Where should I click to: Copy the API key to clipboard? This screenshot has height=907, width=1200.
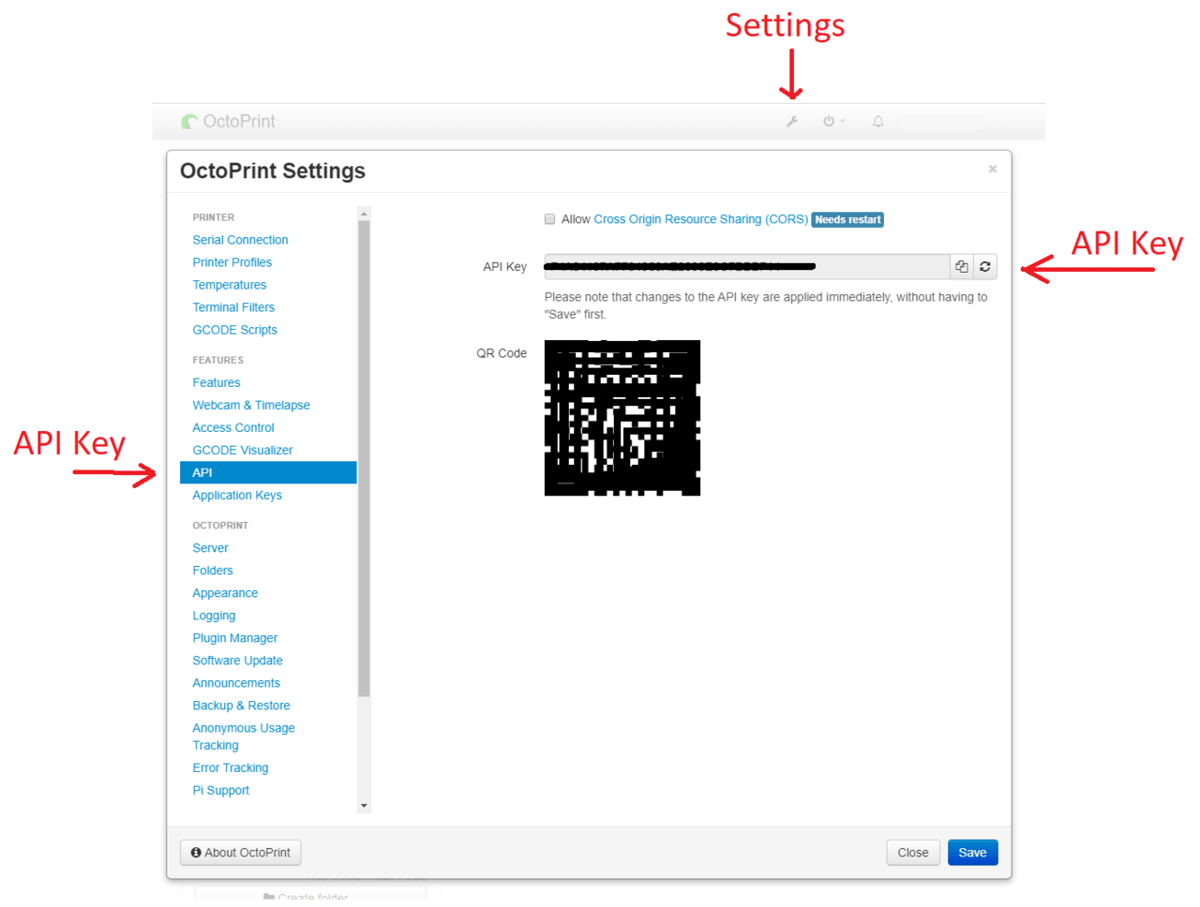(961, 266)
